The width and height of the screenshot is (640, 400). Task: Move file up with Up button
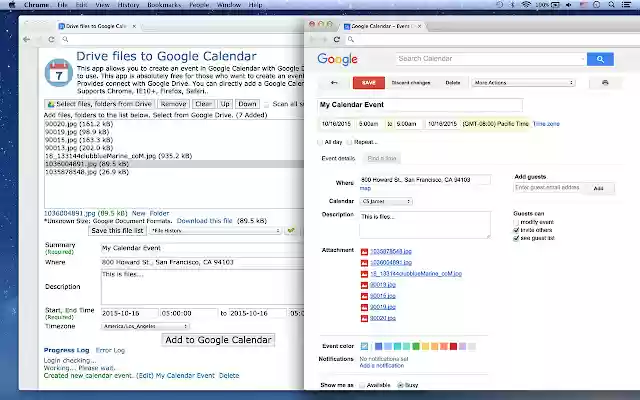click(225, 104)
